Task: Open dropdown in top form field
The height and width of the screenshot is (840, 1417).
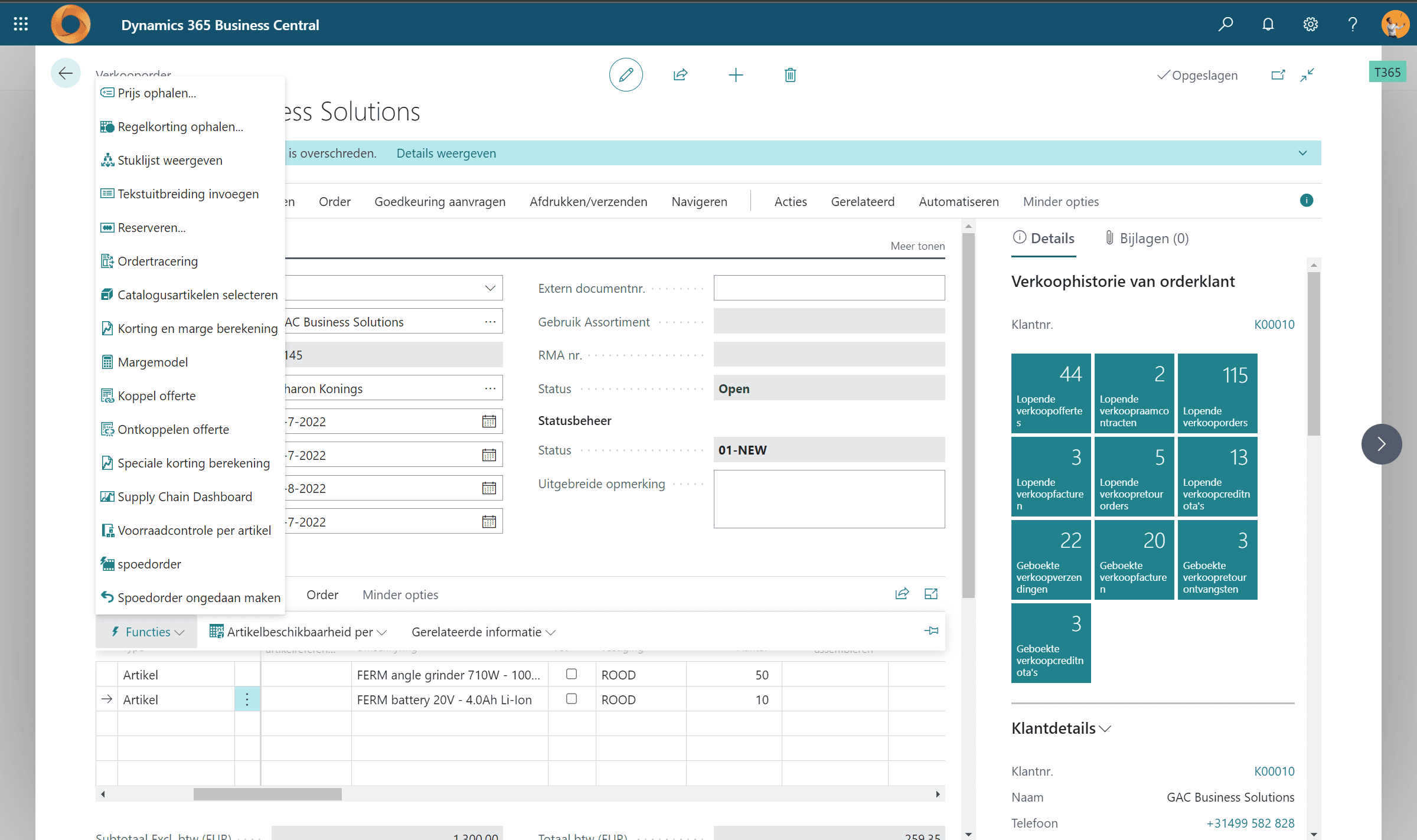Action: pyautogui.click(x=490, y=288)
